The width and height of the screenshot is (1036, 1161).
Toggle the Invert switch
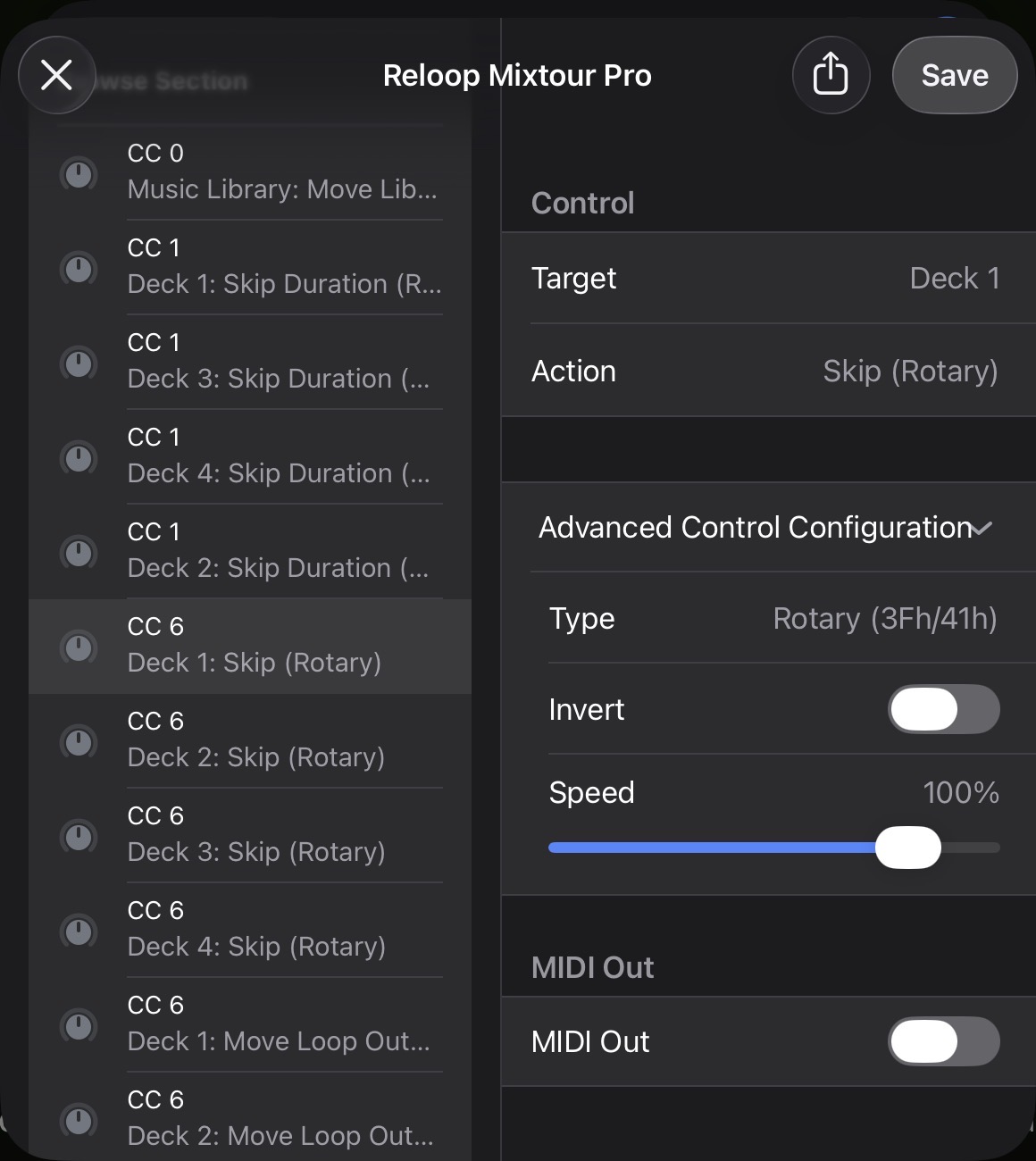(943, 709)
